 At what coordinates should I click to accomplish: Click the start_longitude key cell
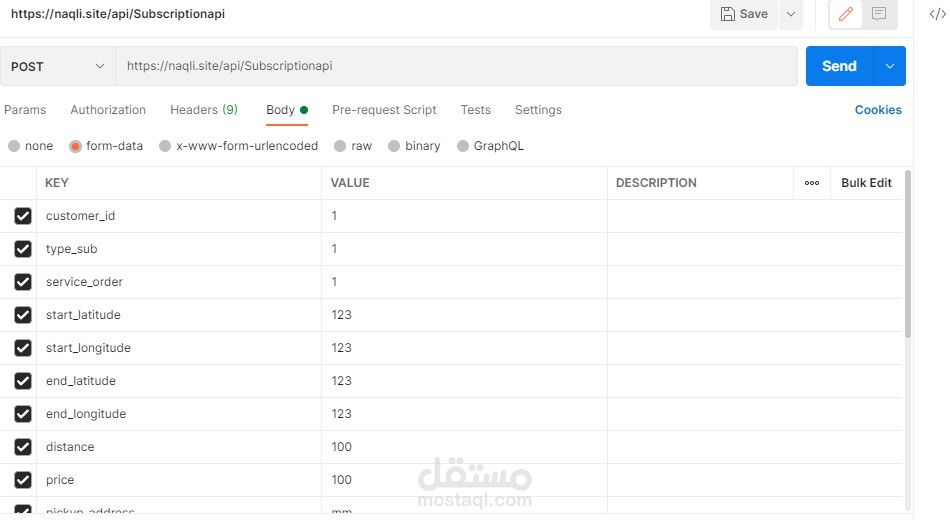tap(179, 348)
